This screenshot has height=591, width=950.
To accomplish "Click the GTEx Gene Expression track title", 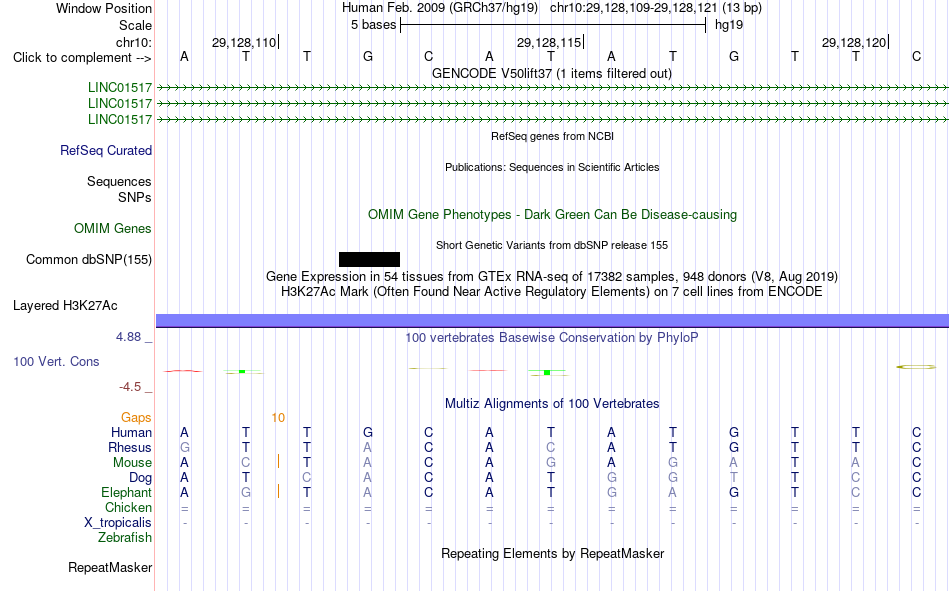I will click(x=552, y=276).
